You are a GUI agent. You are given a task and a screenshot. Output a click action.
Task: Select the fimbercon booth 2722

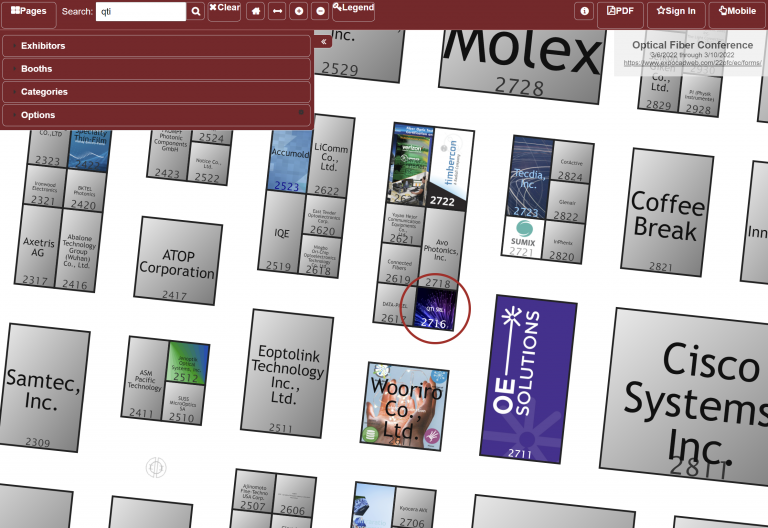(x=449, y=169)
